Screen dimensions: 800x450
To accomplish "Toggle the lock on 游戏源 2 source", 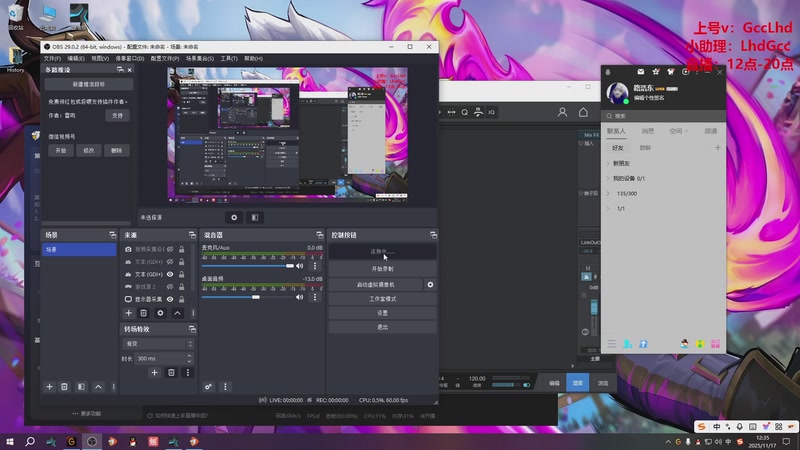I will [182, 287].
